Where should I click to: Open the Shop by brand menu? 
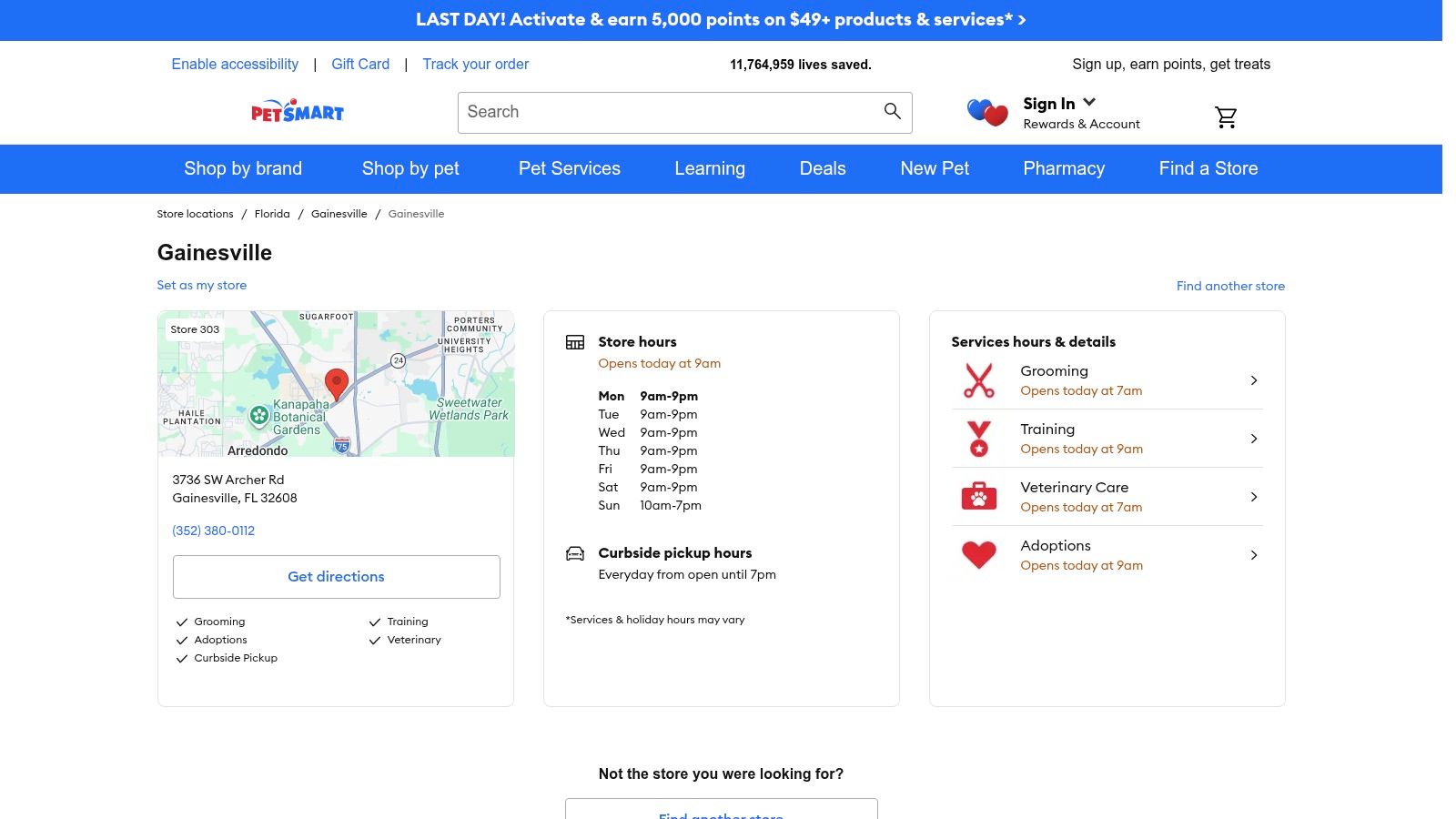pos(243,168)
